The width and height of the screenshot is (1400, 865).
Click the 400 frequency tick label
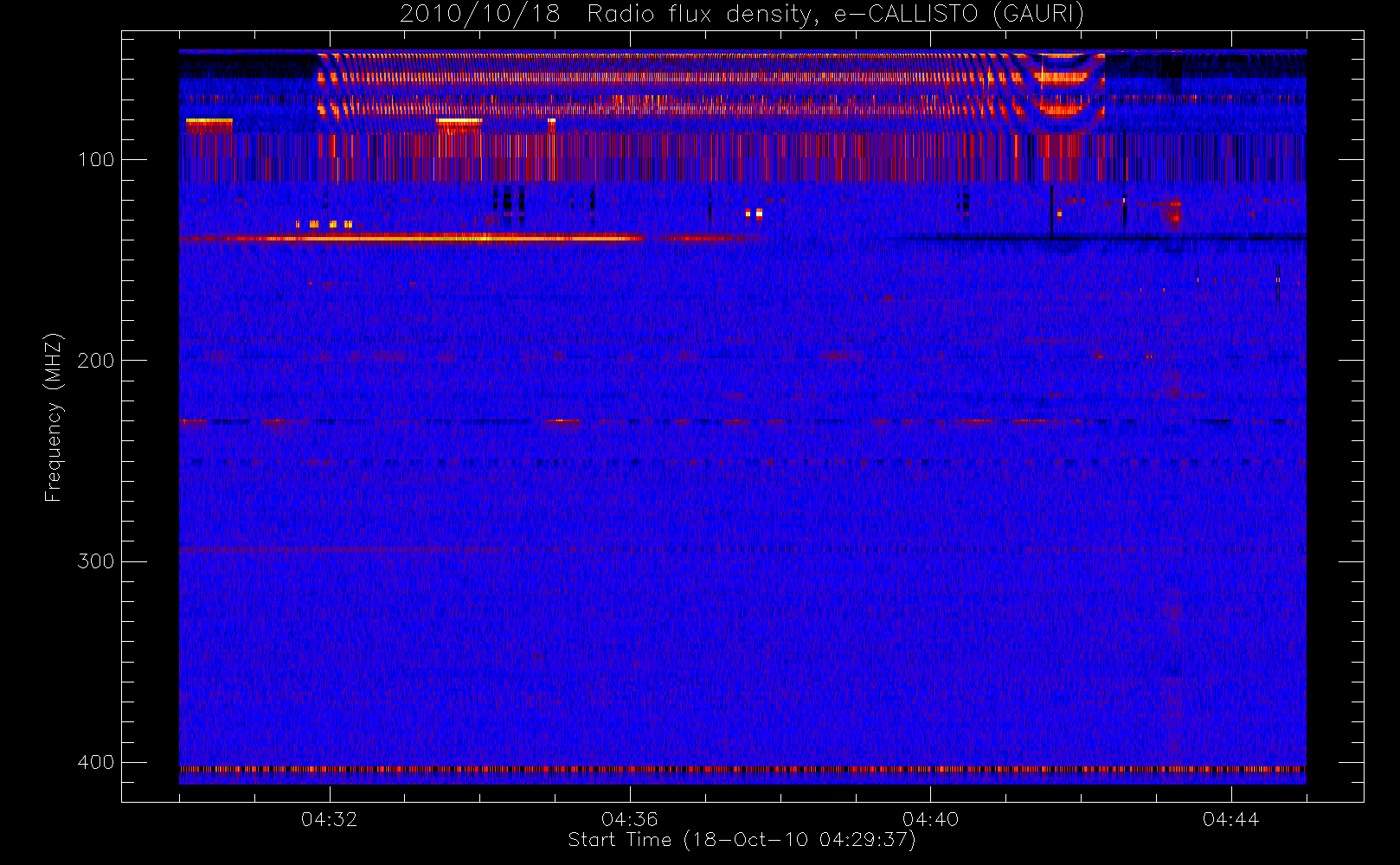[95, 762]
